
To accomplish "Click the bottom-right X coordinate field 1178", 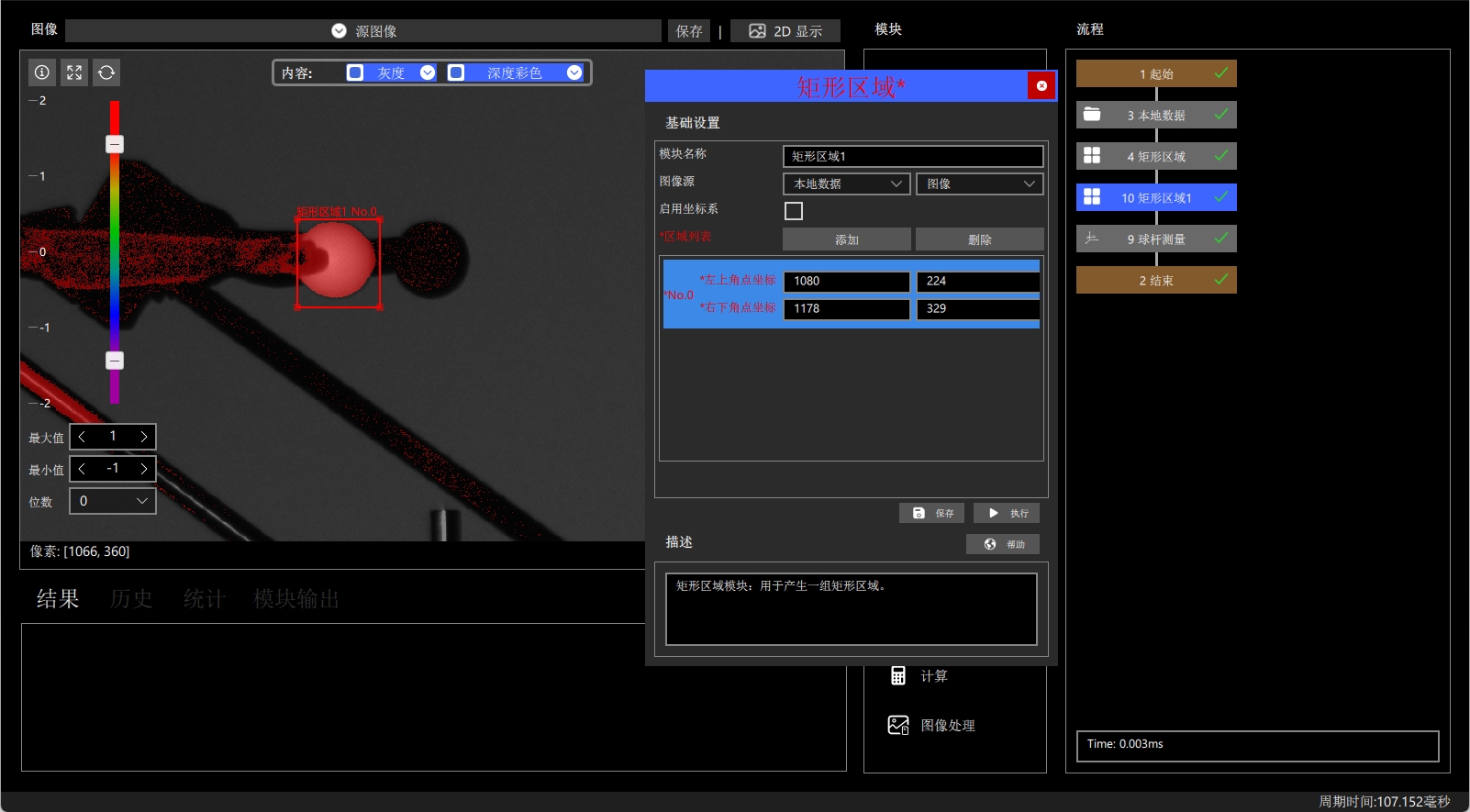I will point(847,308).
